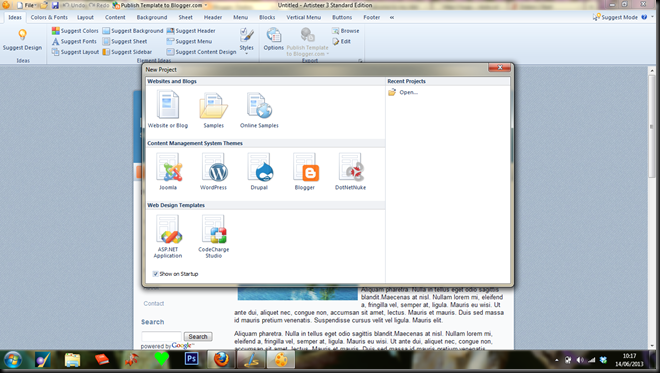Click the Contact link in preview page
Screen dimensions: 660x373
(x=154, y=304)
